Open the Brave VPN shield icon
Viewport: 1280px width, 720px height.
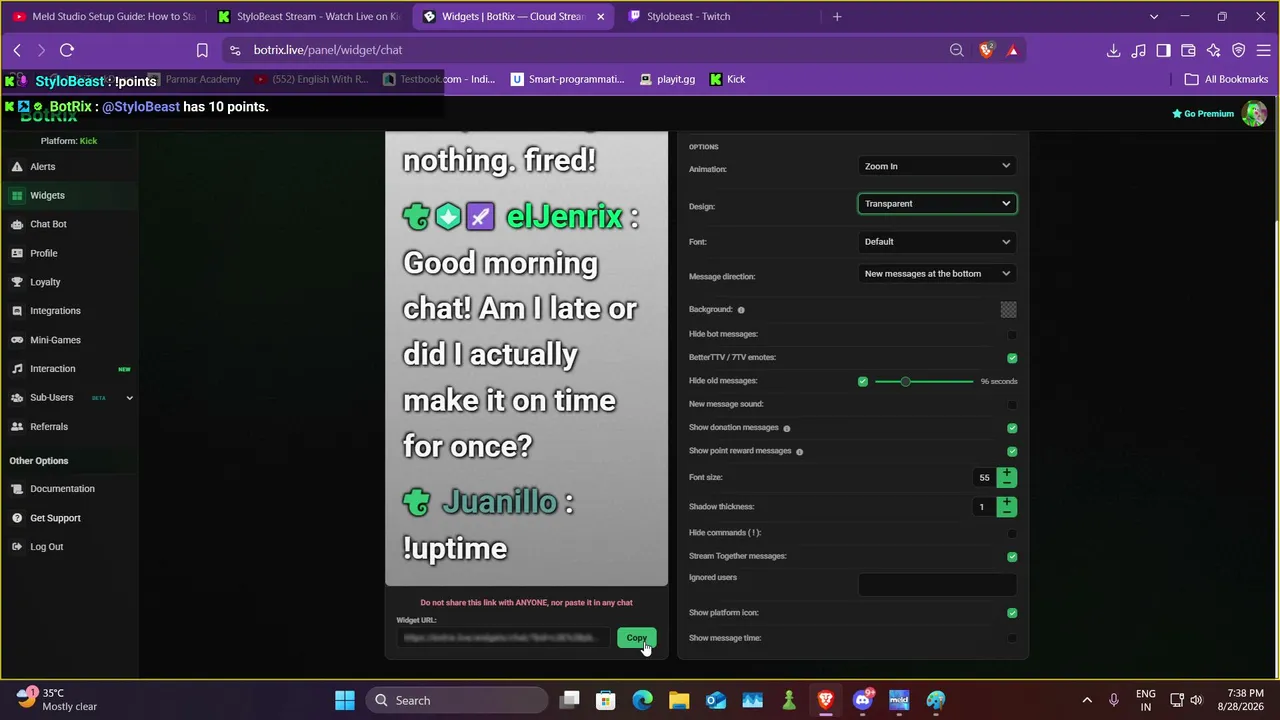pyautogui.click(x=1239, y=50)
